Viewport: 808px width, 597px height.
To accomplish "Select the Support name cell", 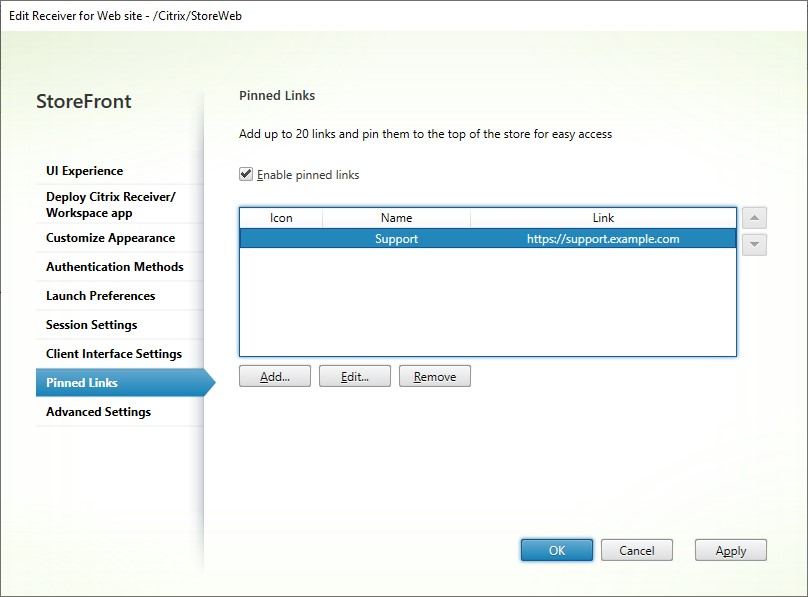I will pyautogui.click(x=396, y=238).
